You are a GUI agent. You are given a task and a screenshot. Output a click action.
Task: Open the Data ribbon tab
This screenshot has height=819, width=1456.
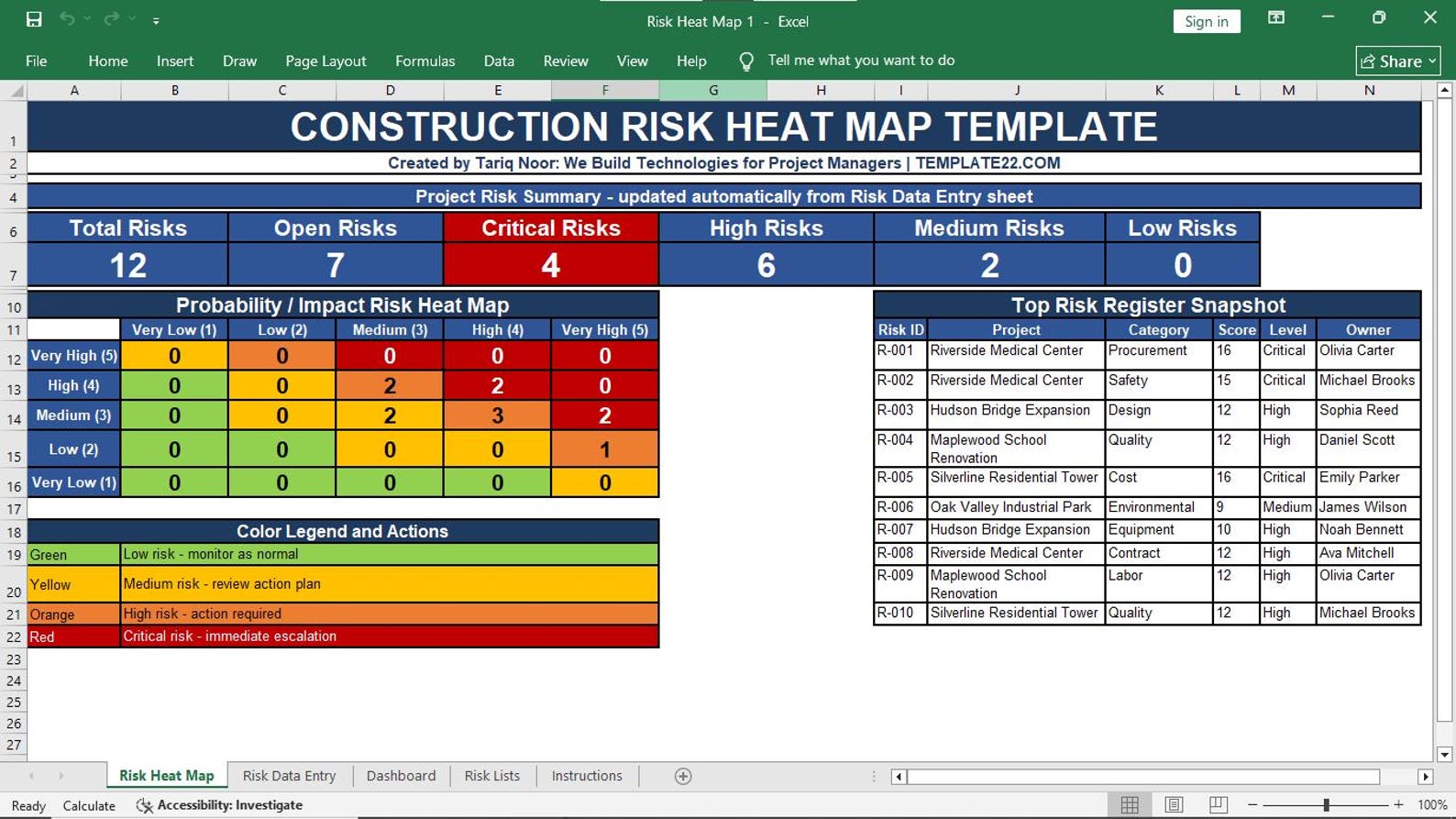[499, 61]
